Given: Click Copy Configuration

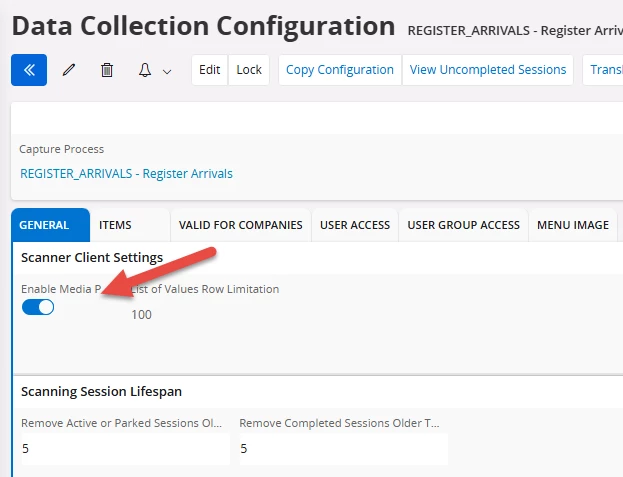Looking at the screenshot, I should (x=340, y=70).
